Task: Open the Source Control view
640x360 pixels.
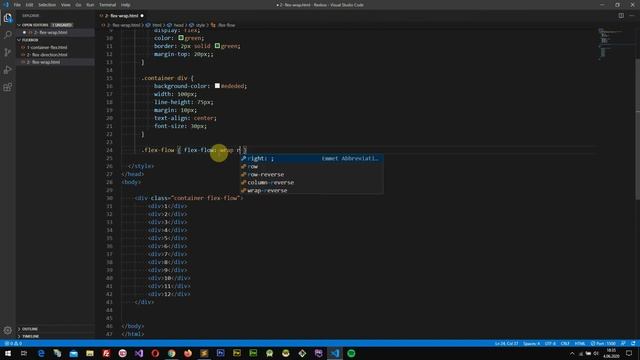Action: coord(8,52)
